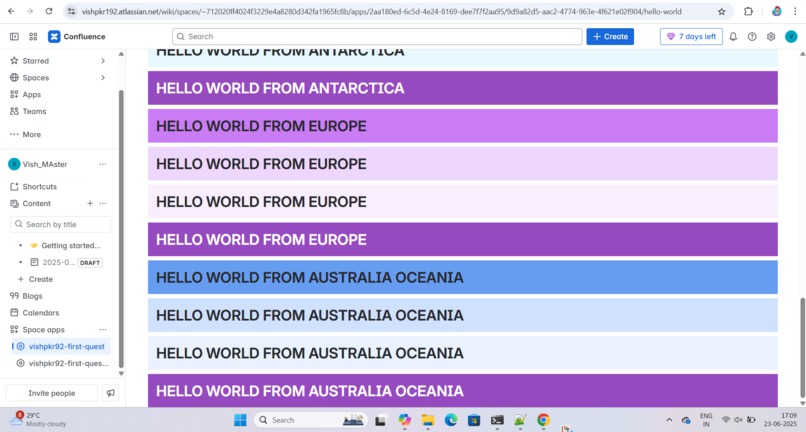Image resolution: width=806 pixels, height=432 pixels.
Task: Open File Explorer from the taskbar
Action: point(428,420)
